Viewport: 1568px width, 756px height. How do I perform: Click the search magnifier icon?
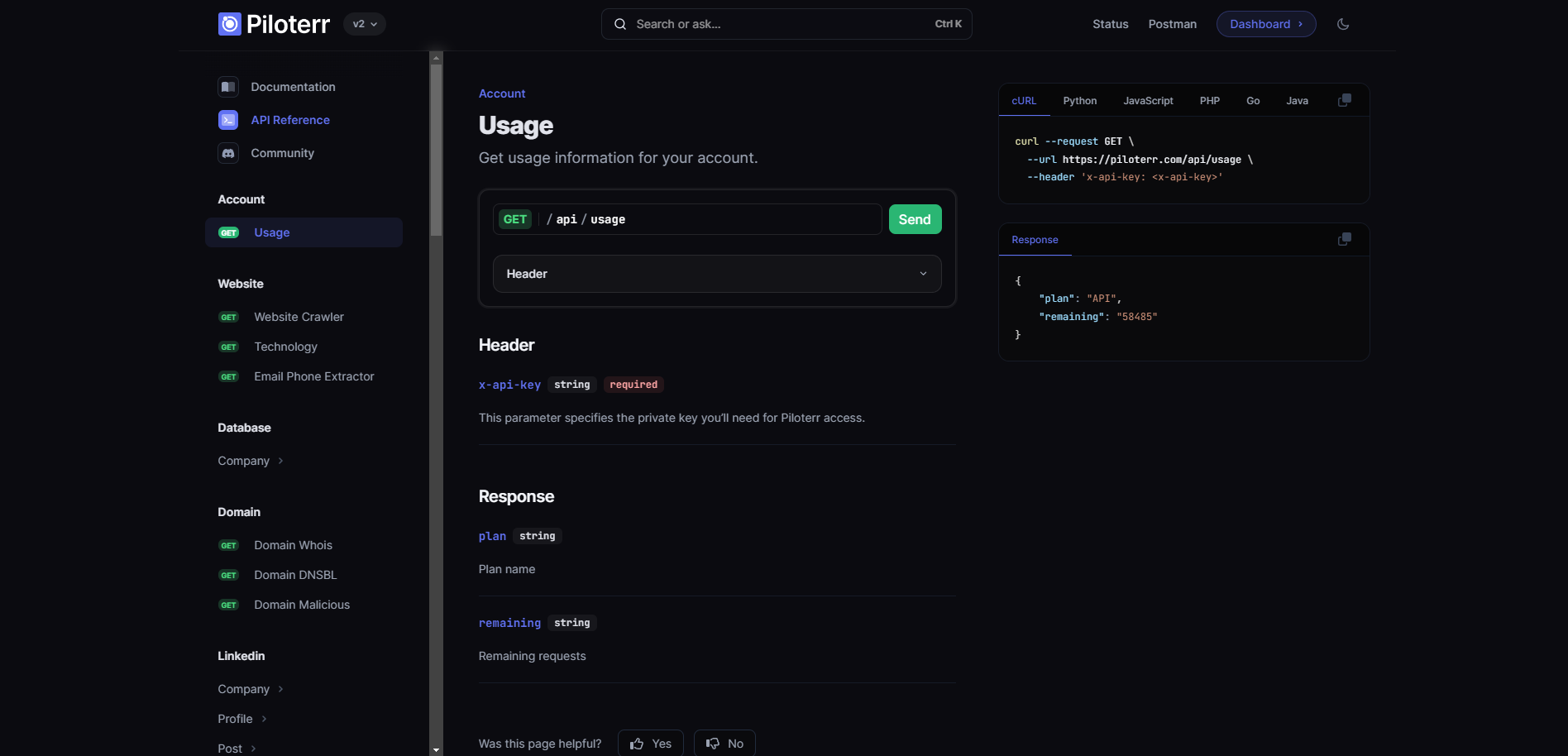tap(619, 24)
